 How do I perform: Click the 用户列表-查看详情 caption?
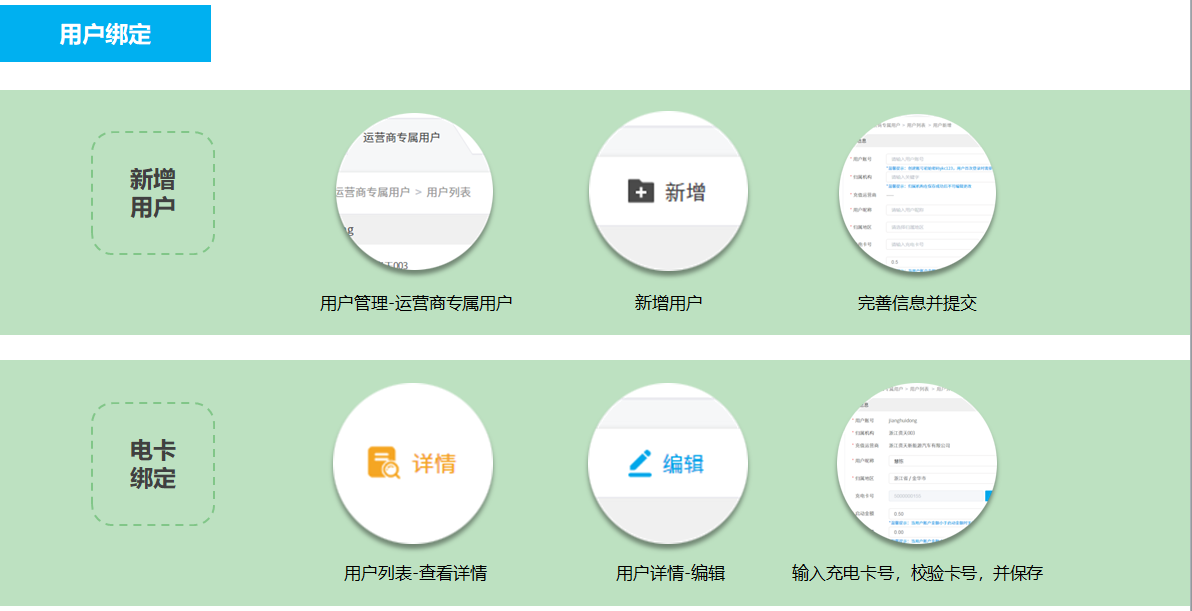pyautogui.click(x=415, y=574)
